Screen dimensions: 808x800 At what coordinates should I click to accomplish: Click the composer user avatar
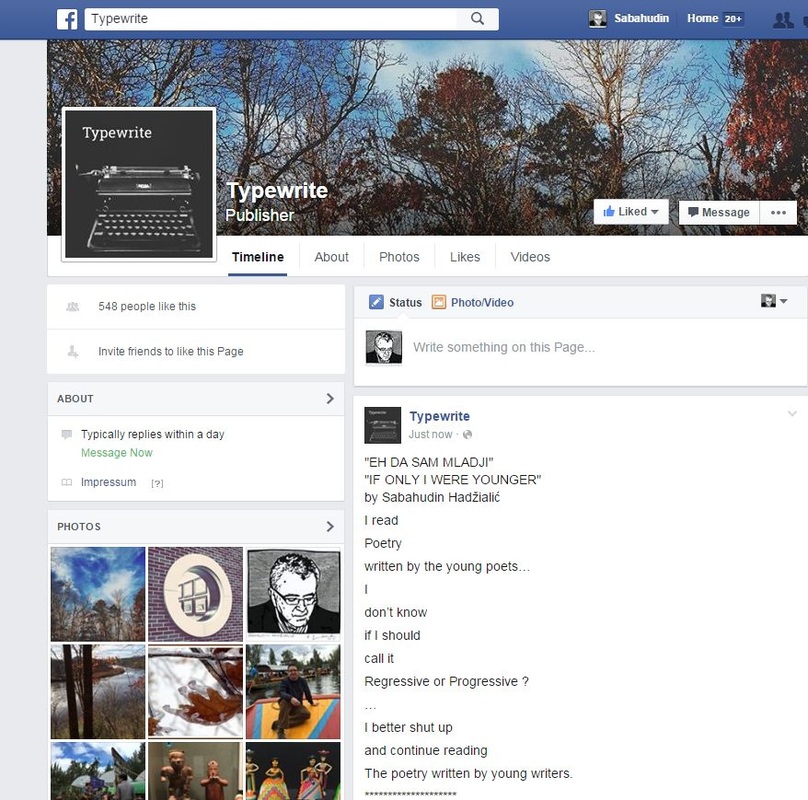coord(383,347)
